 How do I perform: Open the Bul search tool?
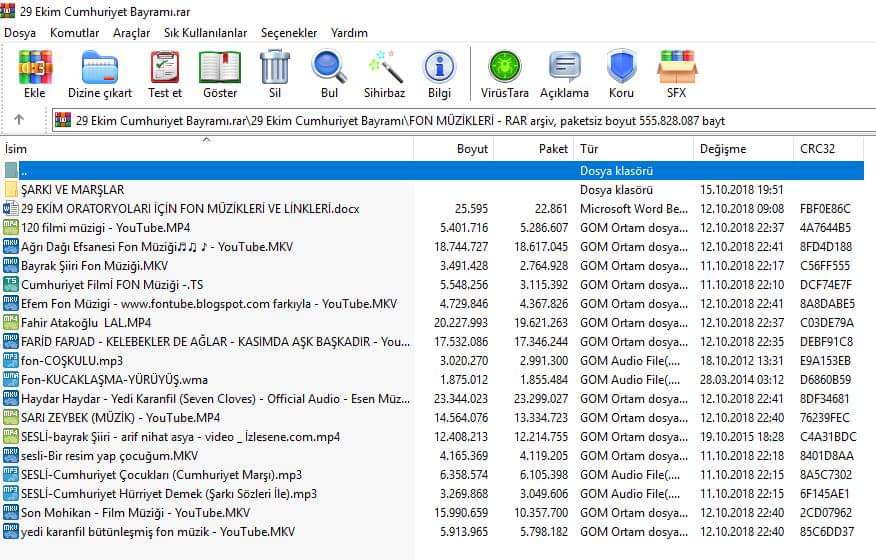(x=329, y=73)
